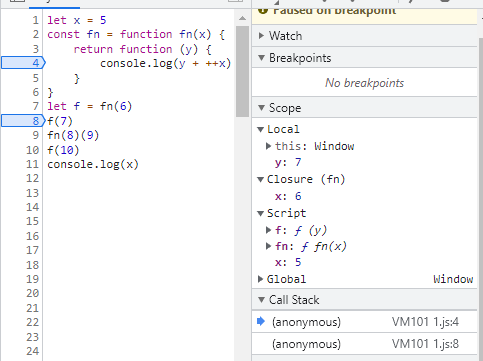Set breakpoint on line number 7
The image size is (483, 361).
[36, 106]
